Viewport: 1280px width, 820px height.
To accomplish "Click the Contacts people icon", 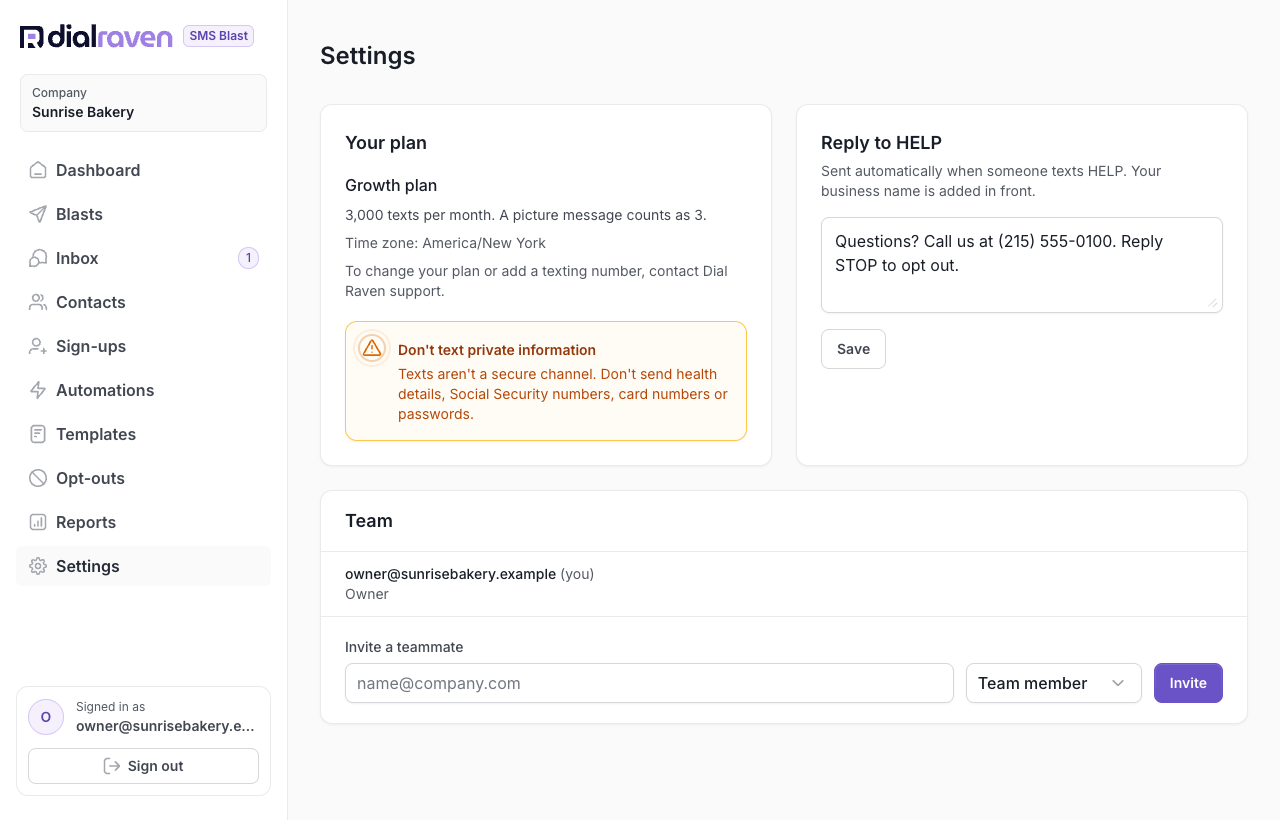I will point(38,302).
